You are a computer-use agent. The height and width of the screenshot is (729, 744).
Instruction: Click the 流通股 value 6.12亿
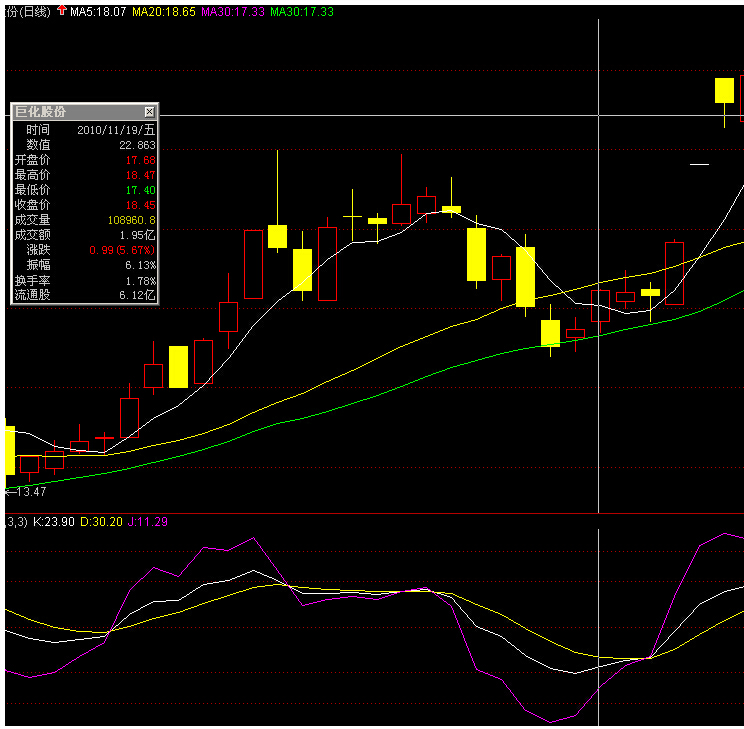coord(138,295)
